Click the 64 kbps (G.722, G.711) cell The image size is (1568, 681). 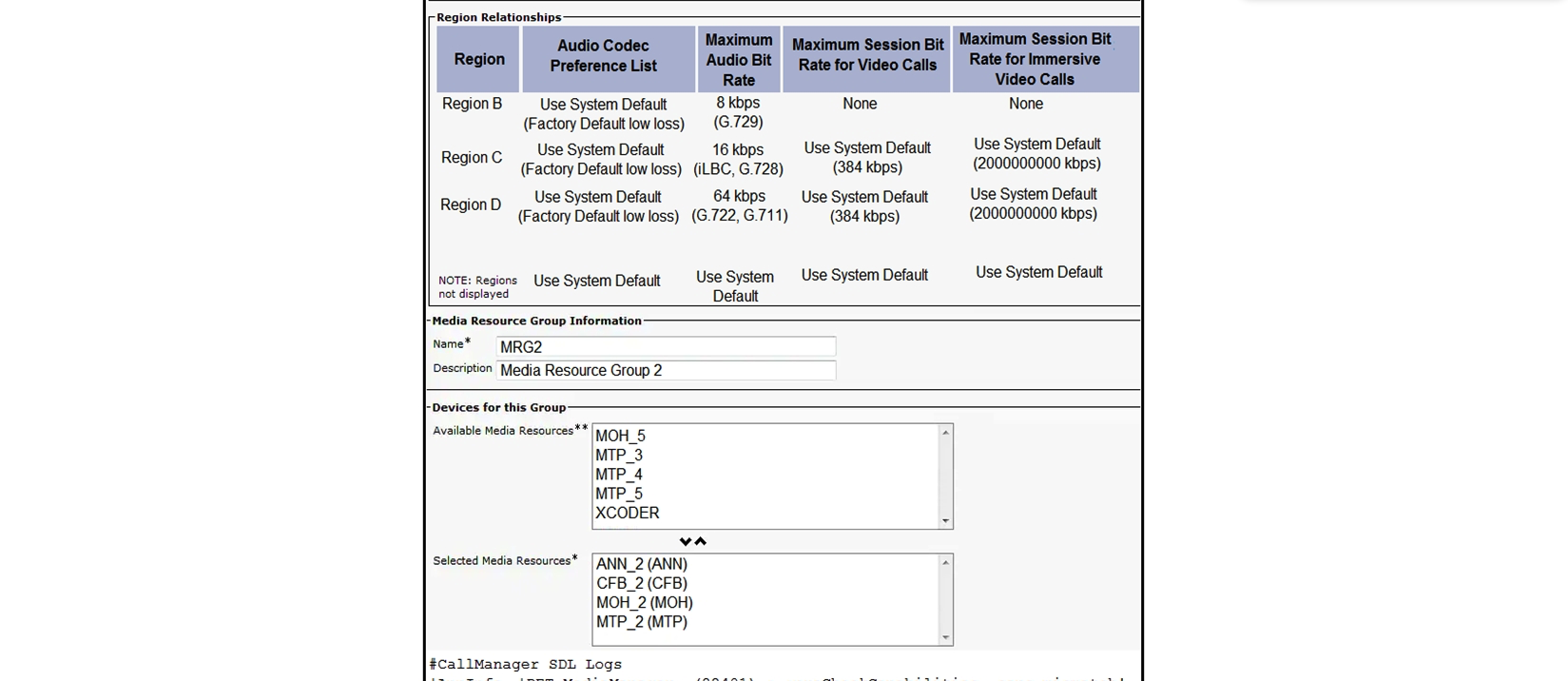point(740,206)
